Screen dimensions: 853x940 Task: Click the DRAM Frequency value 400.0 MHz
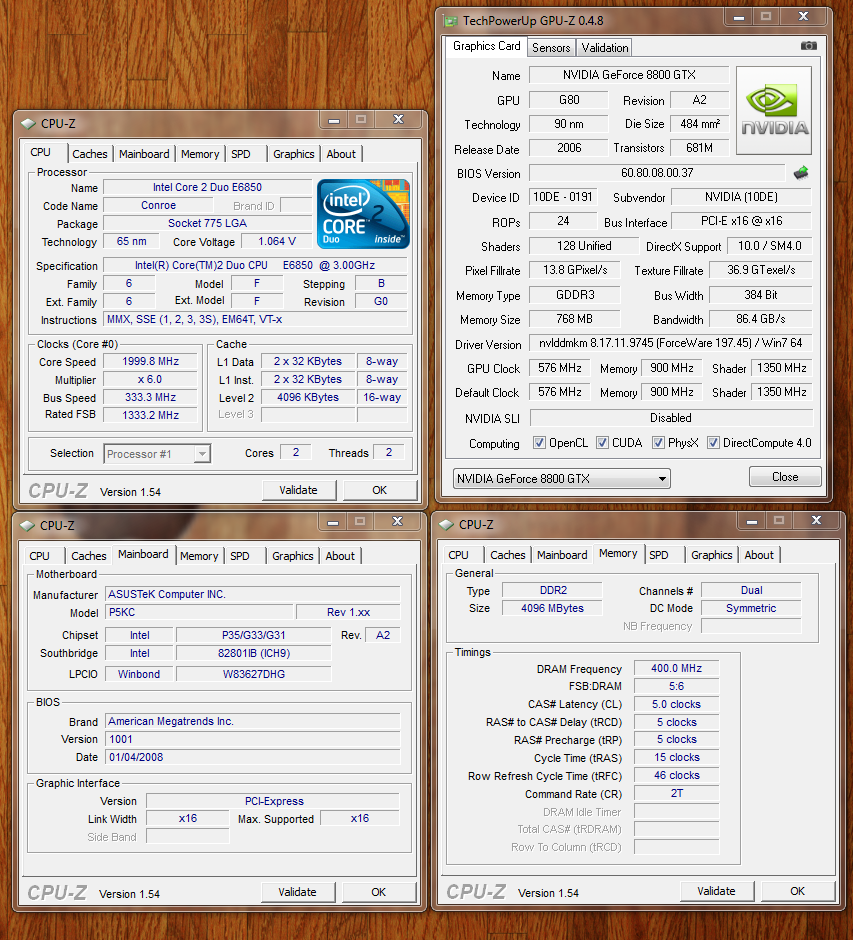[676, 668]
